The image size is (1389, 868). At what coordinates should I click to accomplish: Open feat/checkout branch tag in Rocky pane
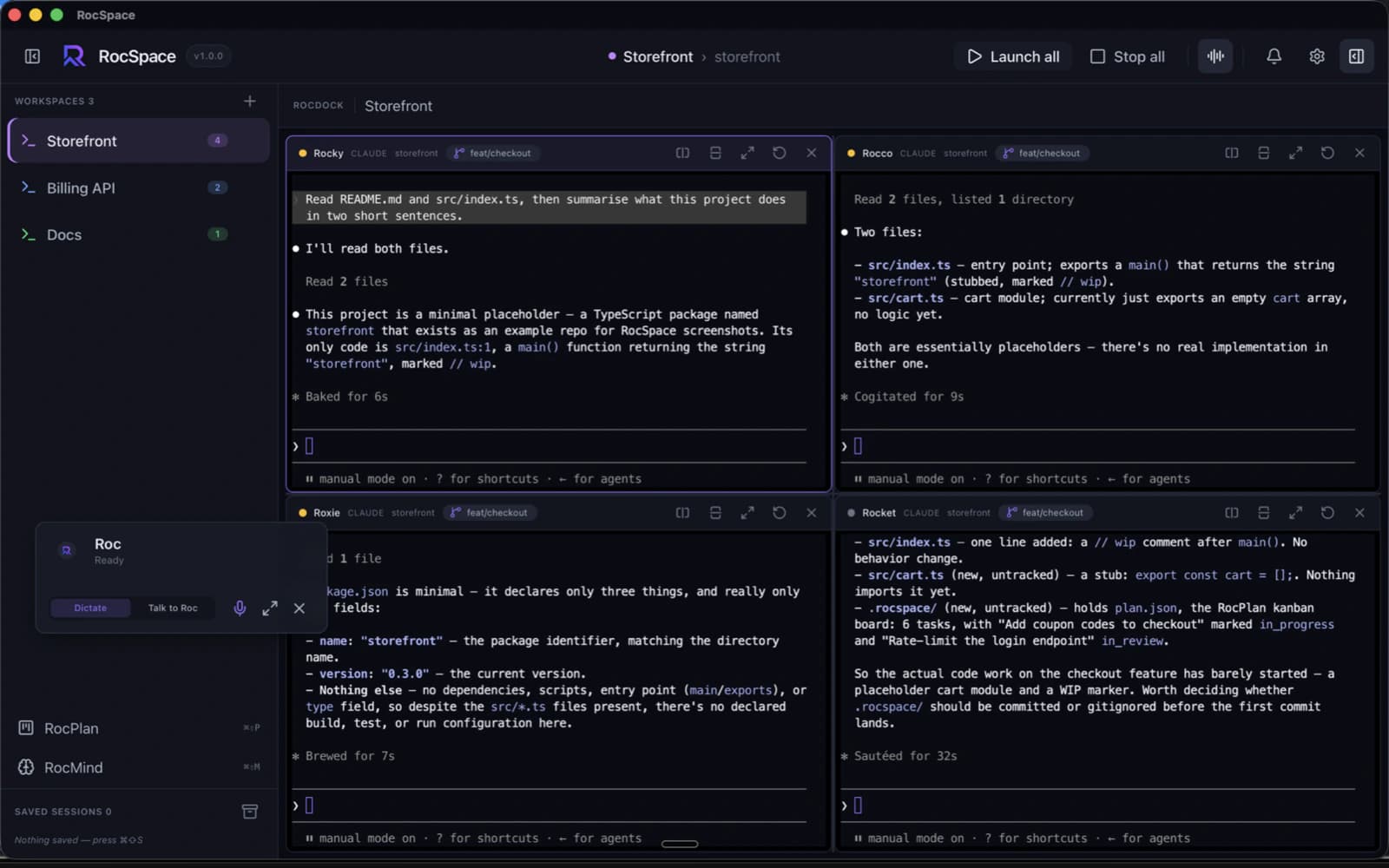tap(492, 153)
